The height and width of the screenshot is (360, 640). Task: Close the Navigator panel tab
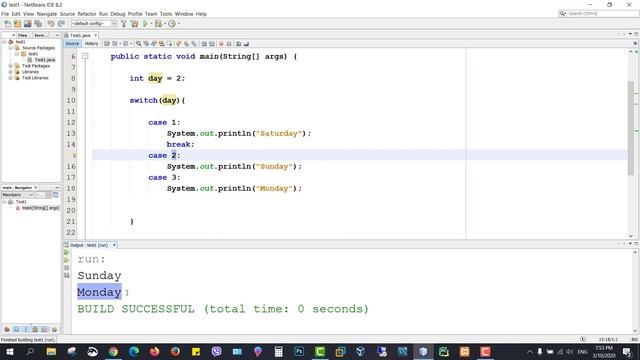click(36, 188)
